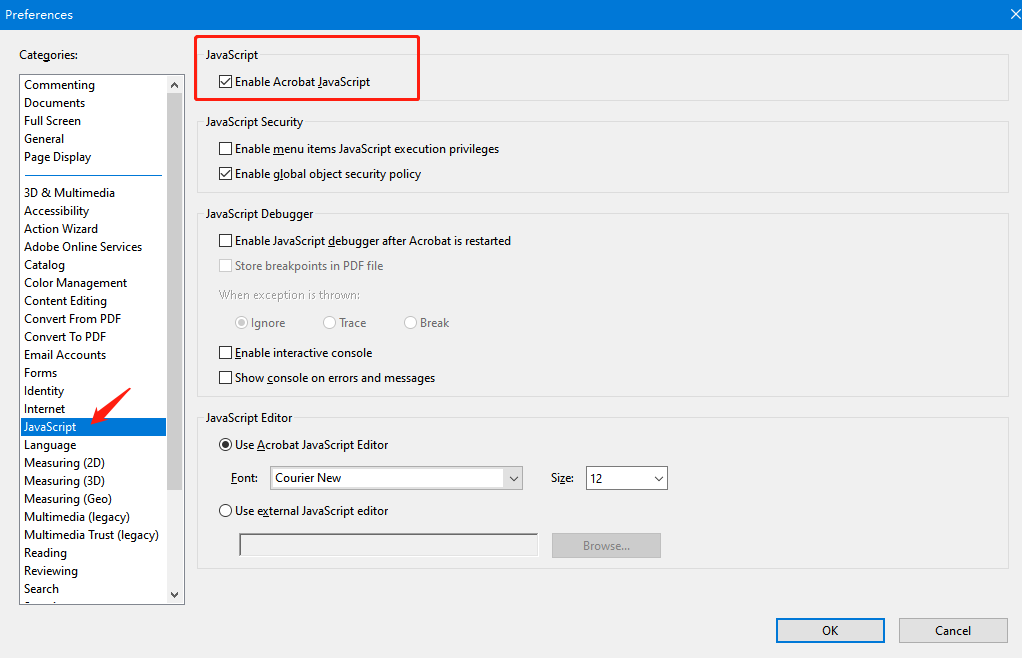The width and height of the screenshot is (1022, 658).
Task: Click the OK button
Action: 830,630
